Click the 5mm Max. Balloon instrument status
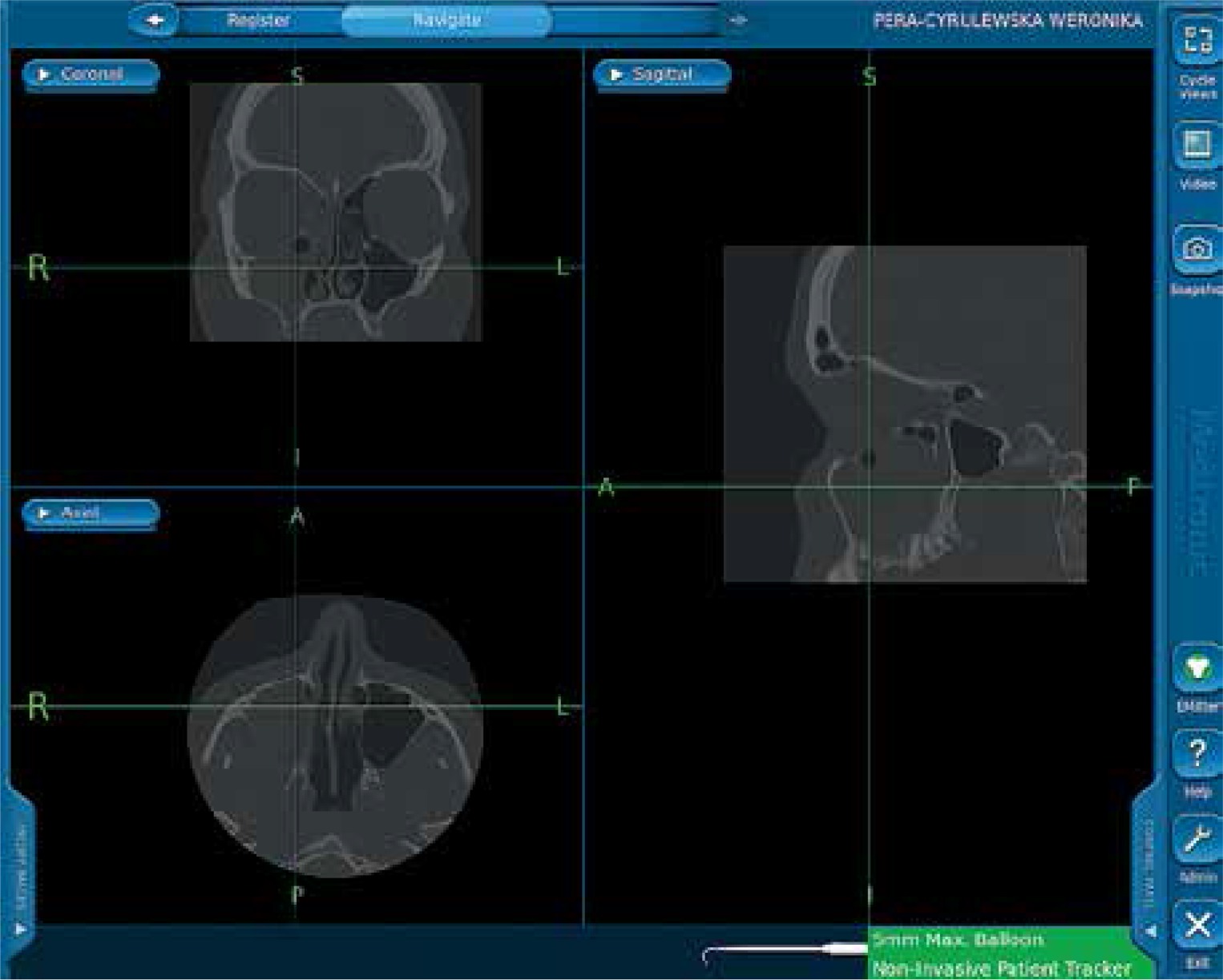Screen dimensions: 1223x980 click(958, 939)
